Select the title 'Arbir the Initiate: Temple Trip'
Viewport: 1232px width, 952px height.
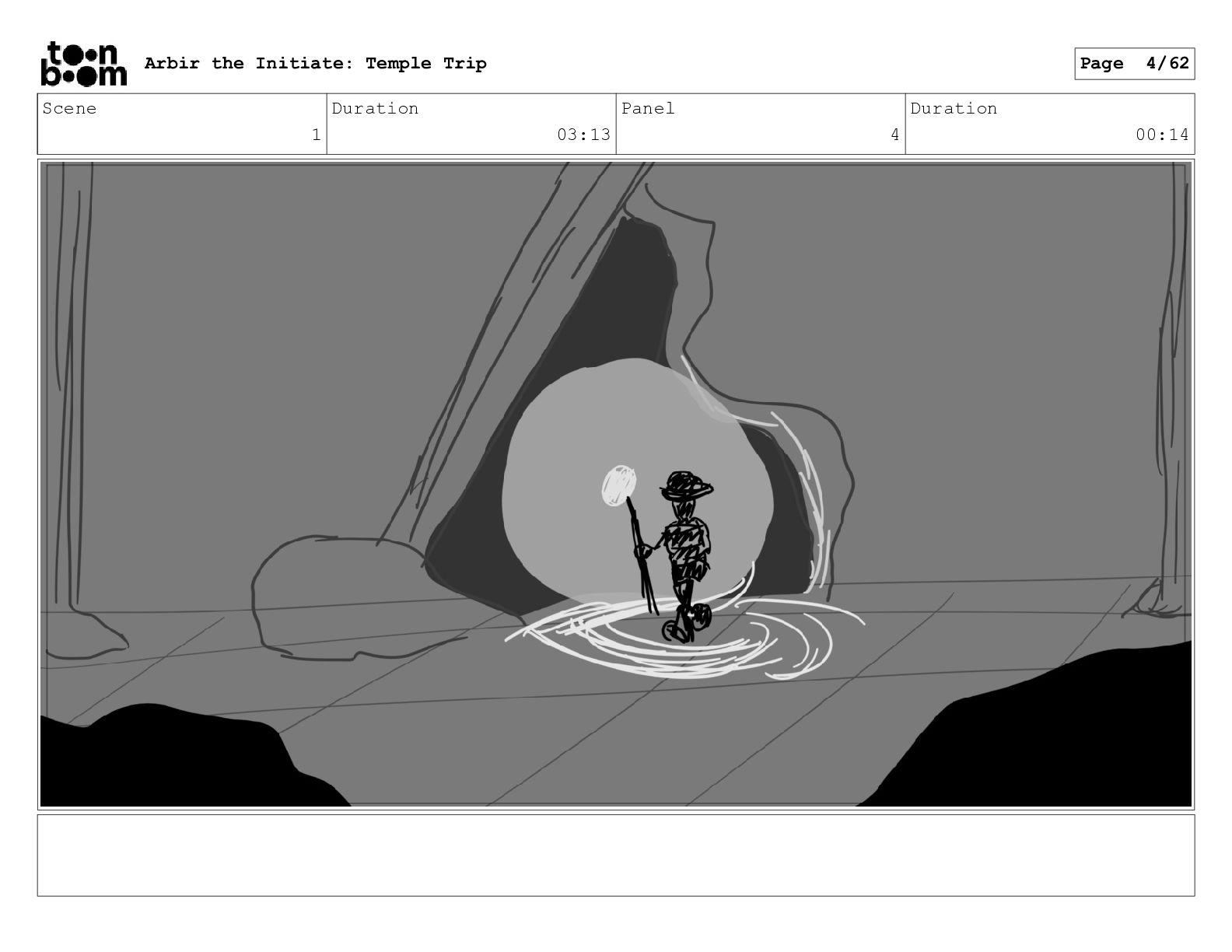(315, 63)
